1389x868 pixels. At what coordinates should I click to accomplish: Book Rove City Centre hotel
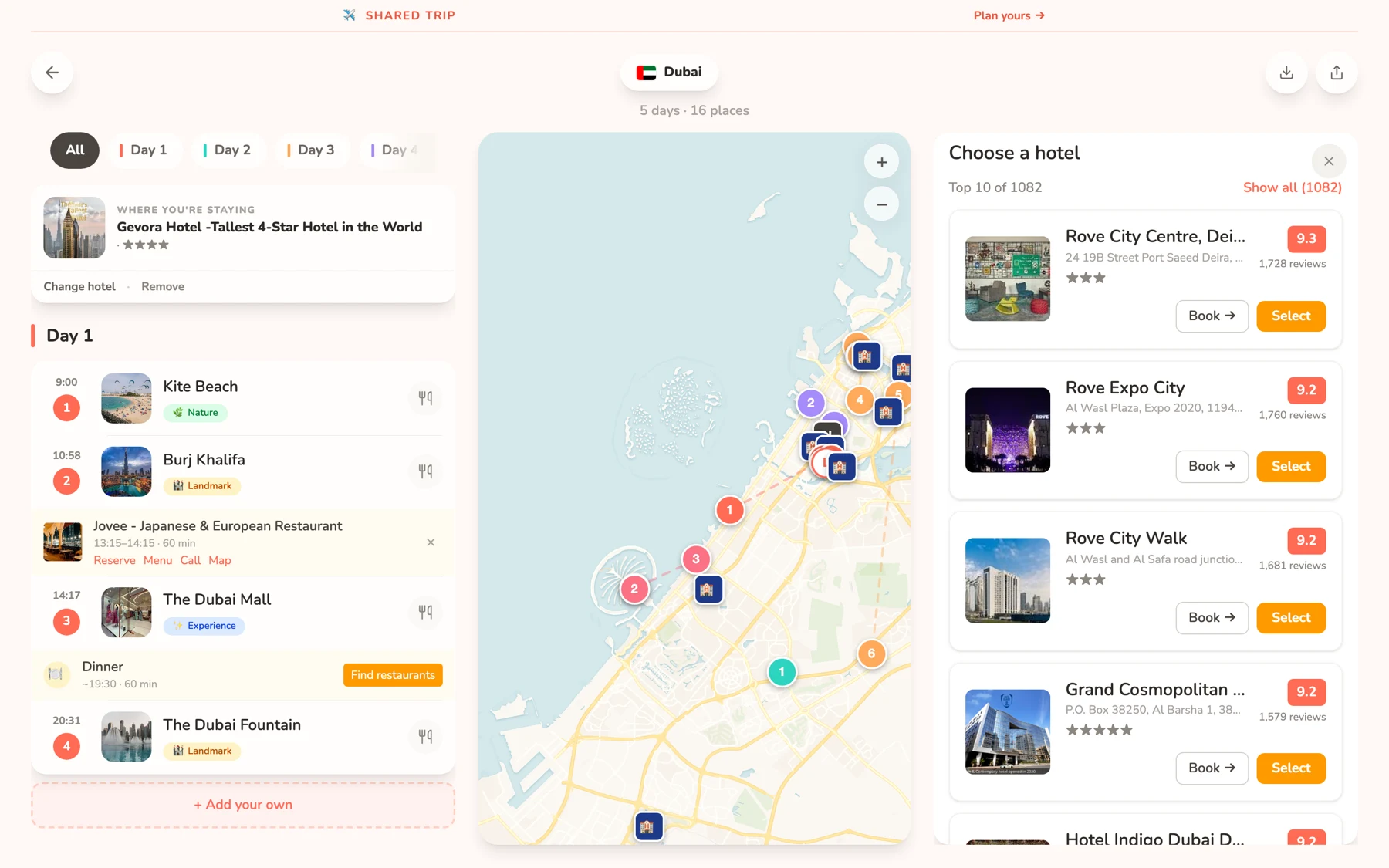[x=1212, y=316]
